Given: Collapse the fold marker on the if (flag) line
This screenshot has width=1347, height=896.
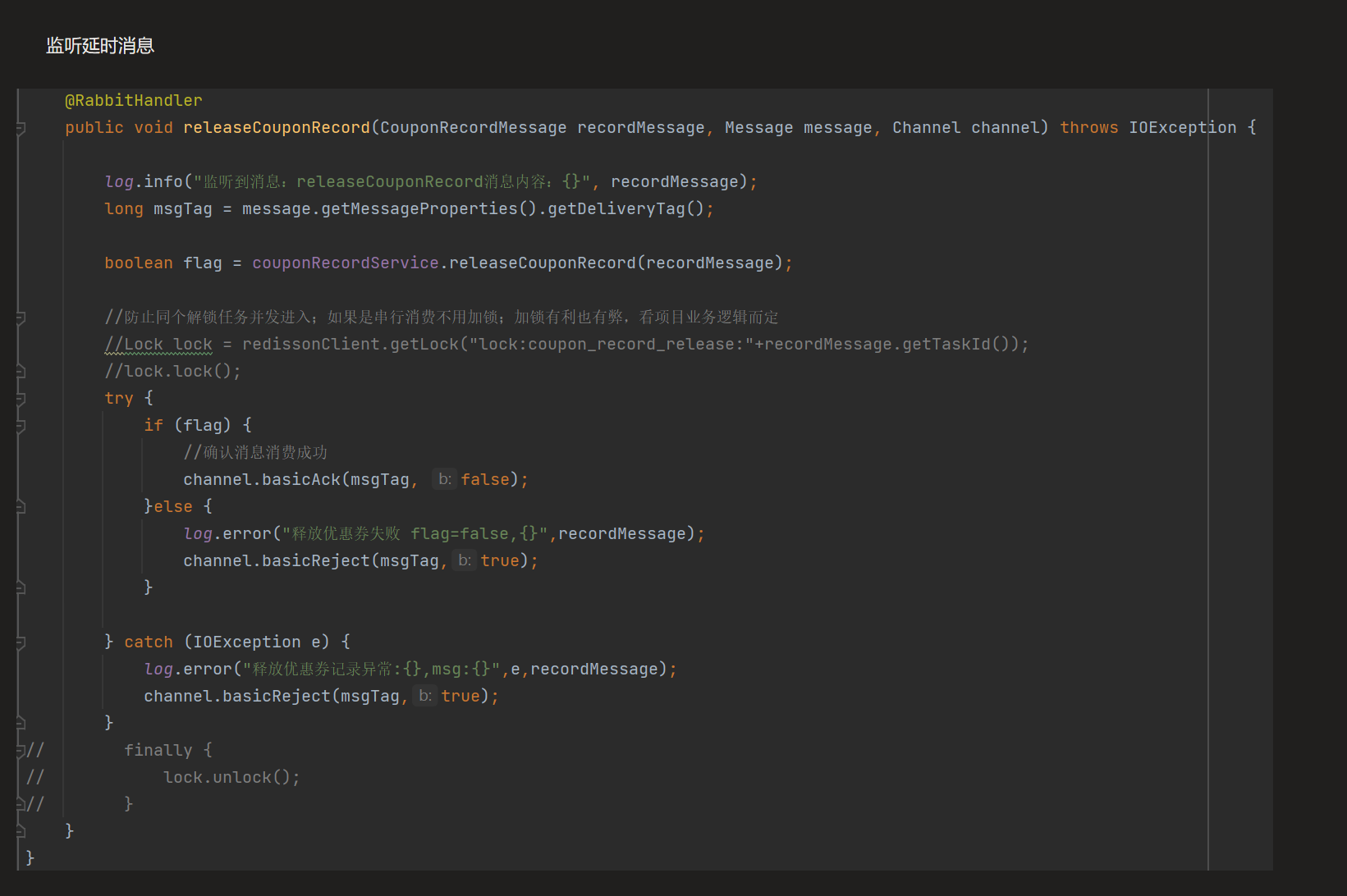Looking at the screenshot, I should pyautogui.click(x=21, y=426).
